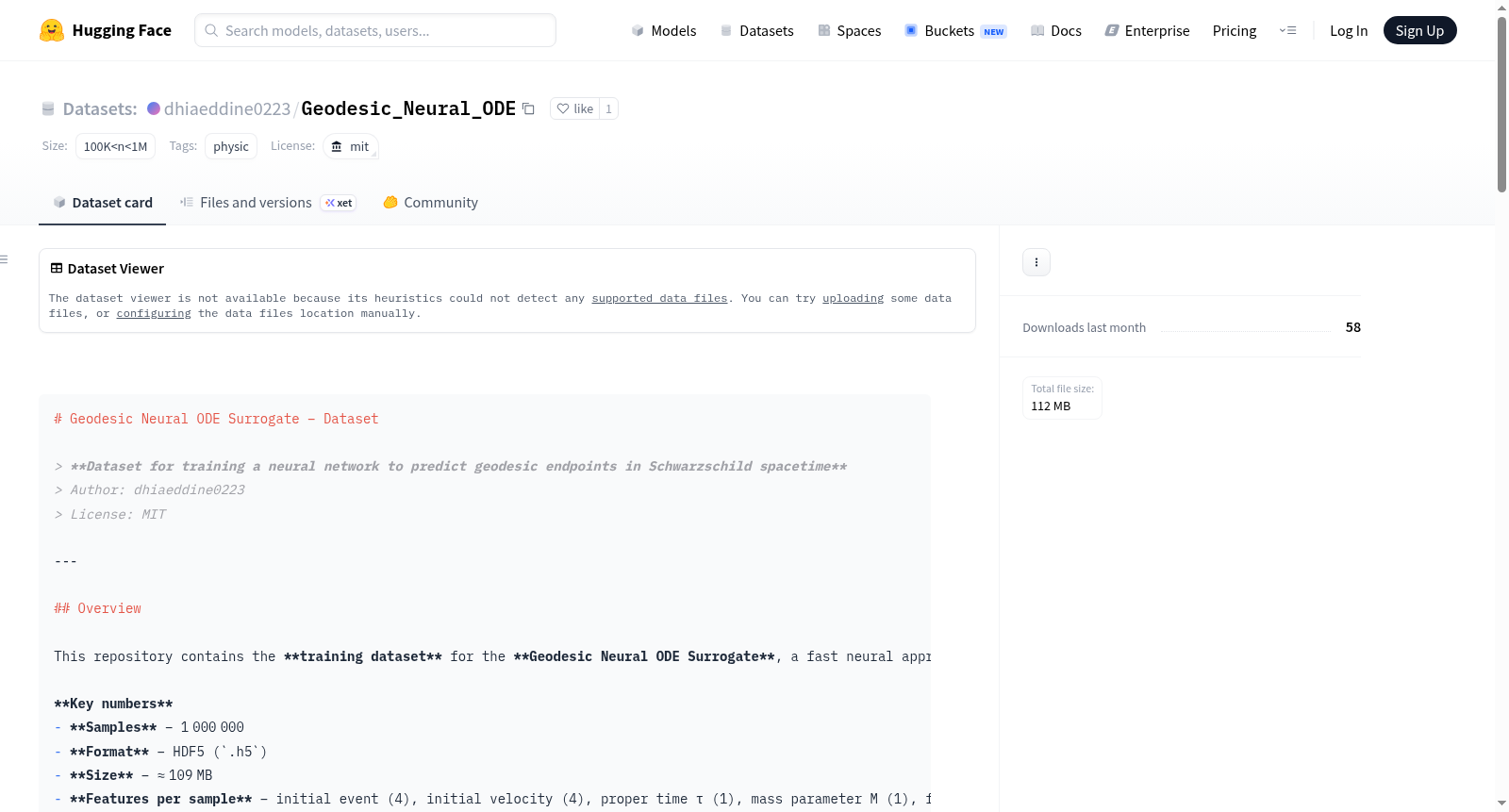Click the mit license tag
1509x812 pixels.
point(351,146)
